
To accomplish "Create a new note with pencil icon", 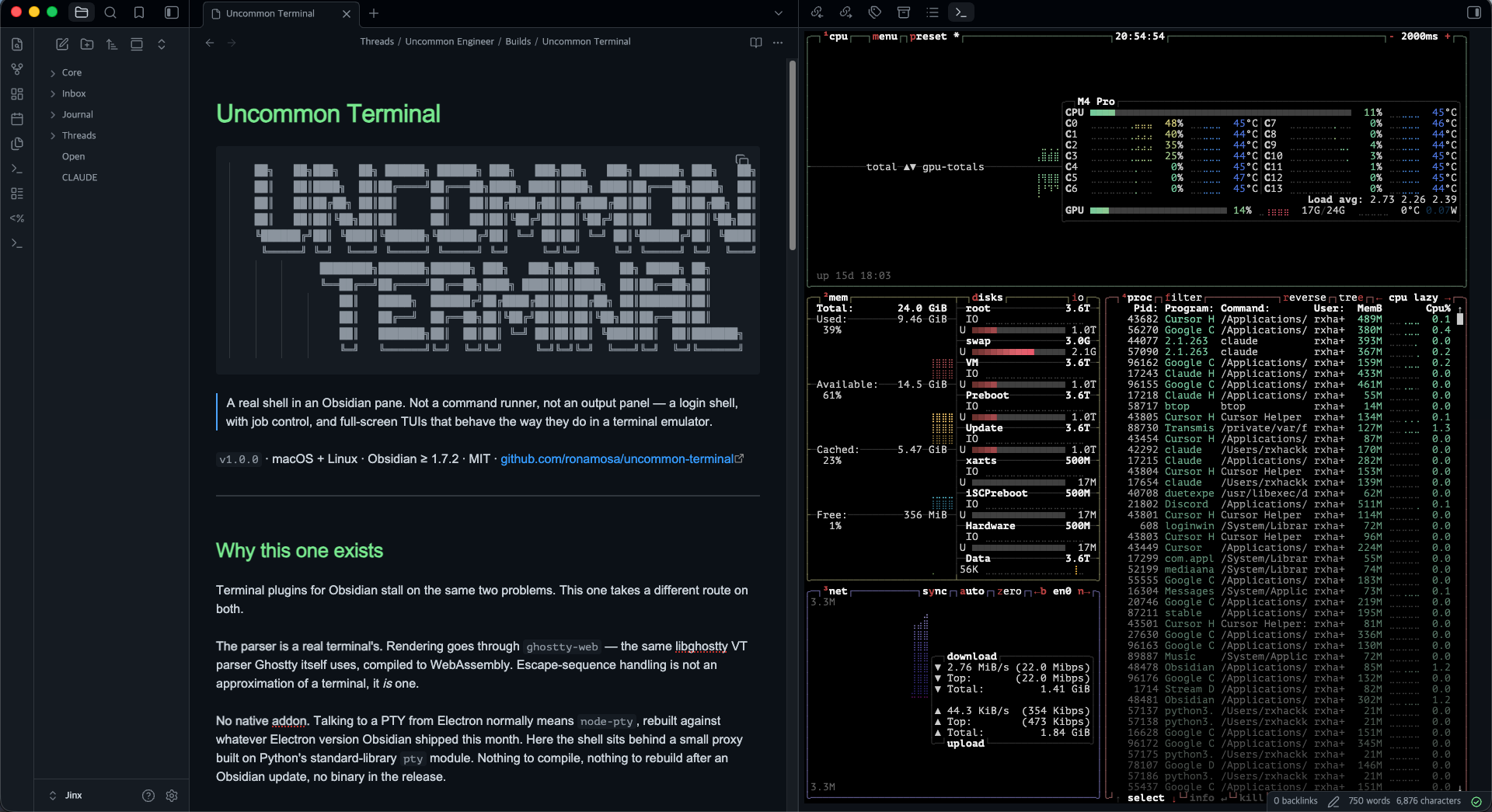I will (62, 44).
